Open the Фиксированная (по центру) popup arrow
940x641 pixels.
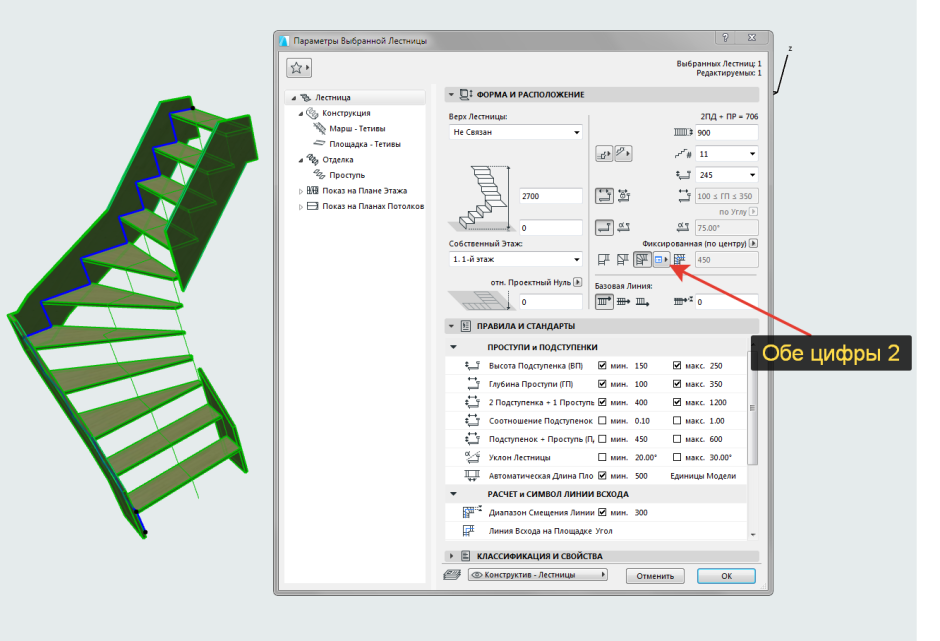(x=754, y=243)
